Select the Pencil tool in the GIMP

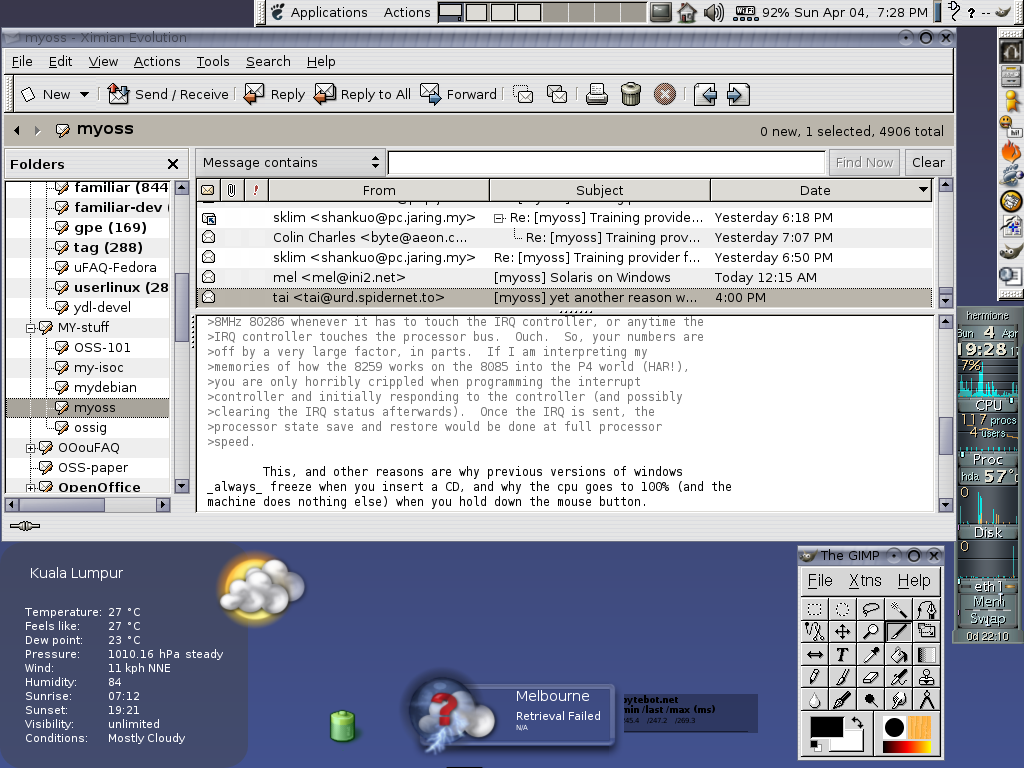(x=814, y=677)
